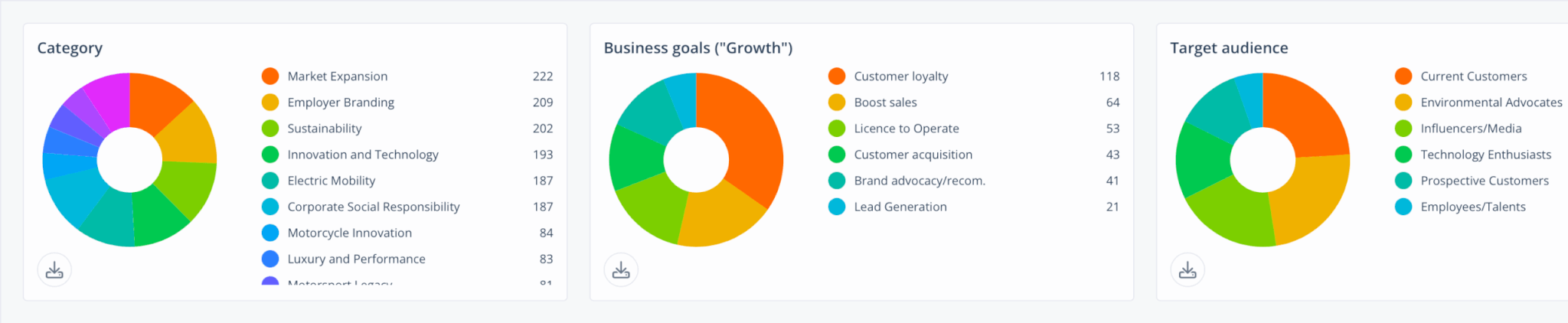
Task: Toggle the Sustainability legend dot
Action: [x=270, y=129]
